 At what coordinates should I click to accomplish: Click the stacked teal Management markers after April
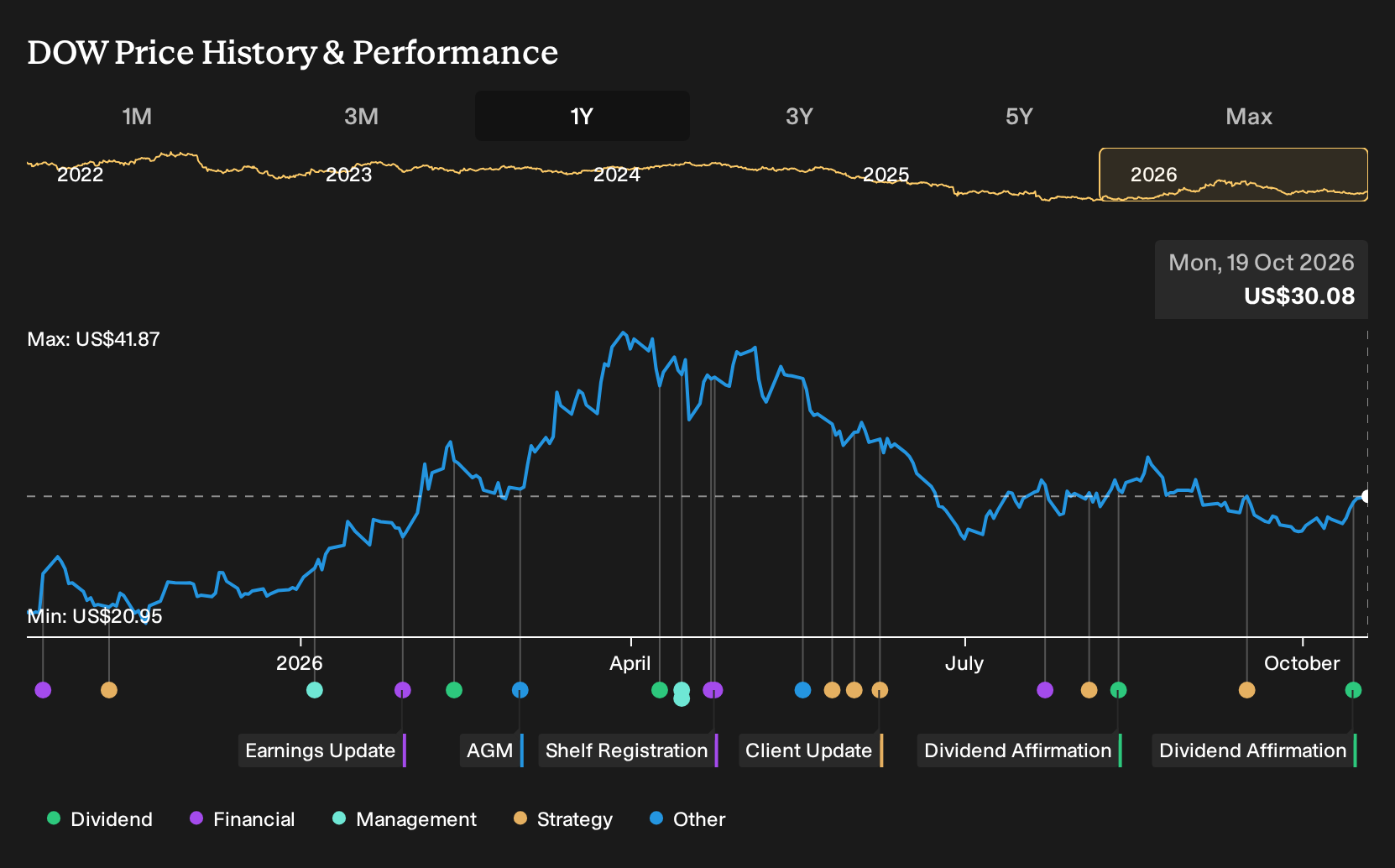pos(682,694)
